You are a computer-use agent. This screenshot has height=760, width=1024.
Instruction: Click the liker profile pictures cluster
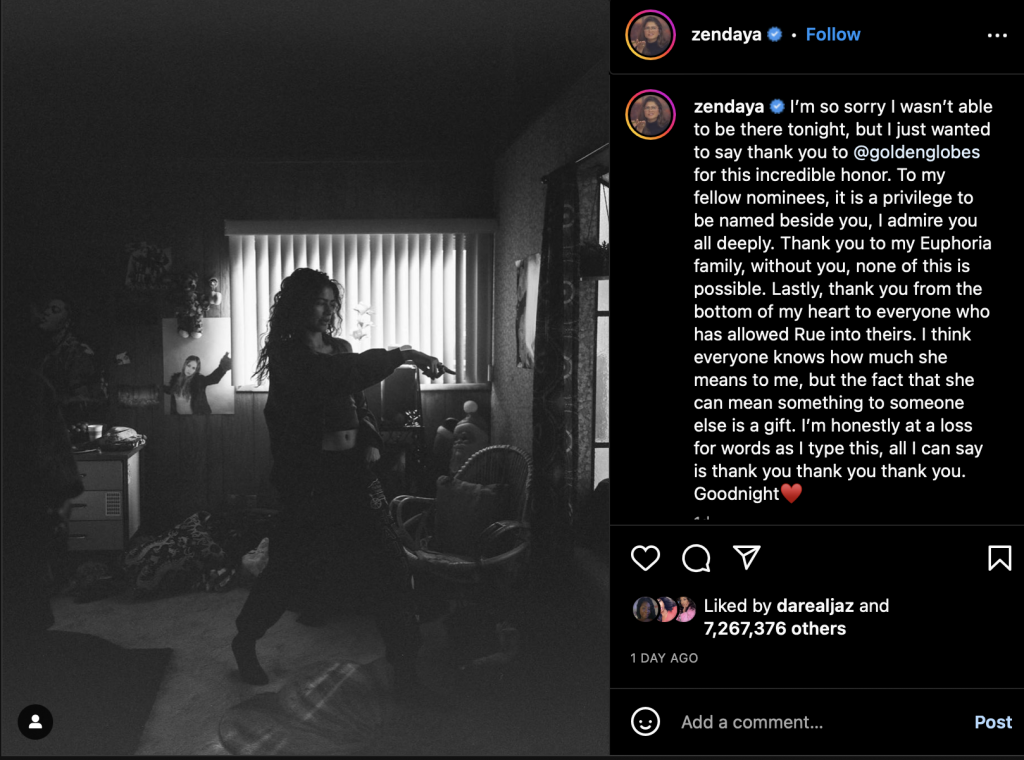664,609
